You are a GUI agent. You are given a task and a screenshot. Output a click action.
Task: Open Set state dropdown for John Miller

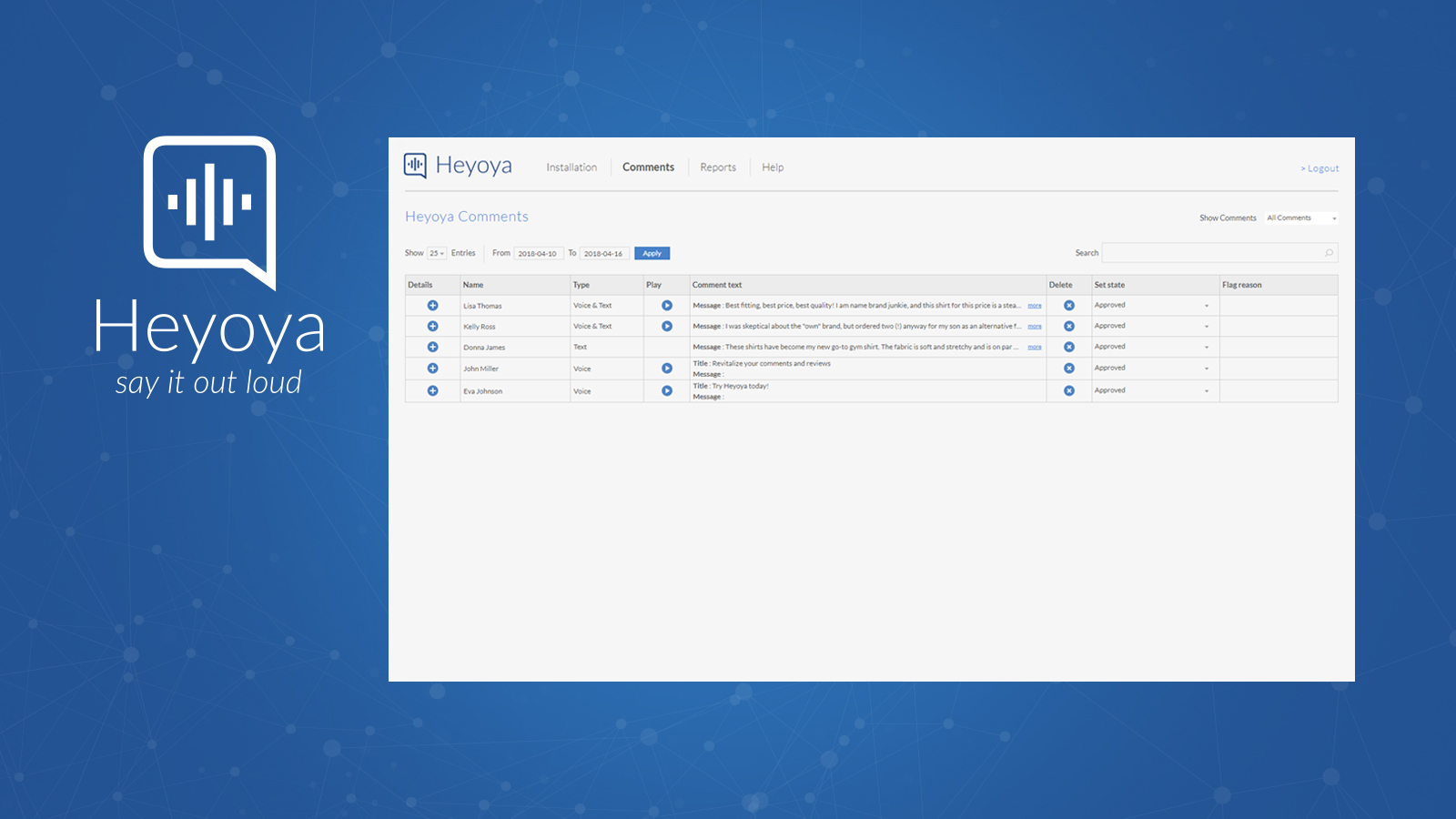[1154, 369]
